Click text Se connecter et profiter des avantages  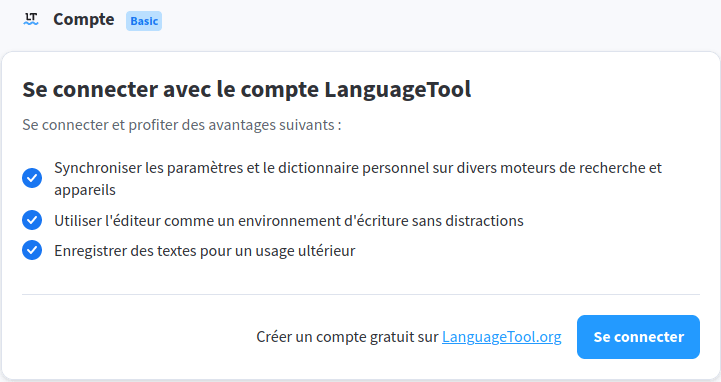pyautogui.click(x=182, y=125)
